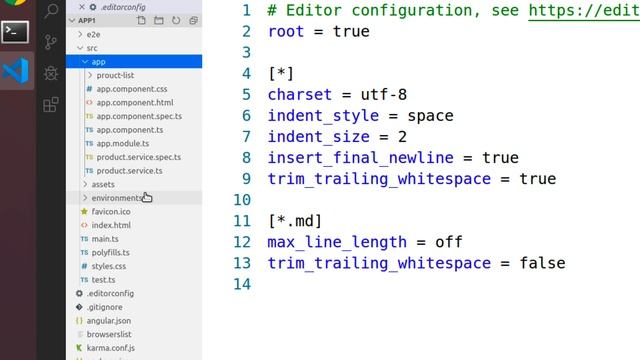Image resolution: width=640 pixels, height=360 pixels.
Task: Open the Extensions view
Action: [51, 105]
